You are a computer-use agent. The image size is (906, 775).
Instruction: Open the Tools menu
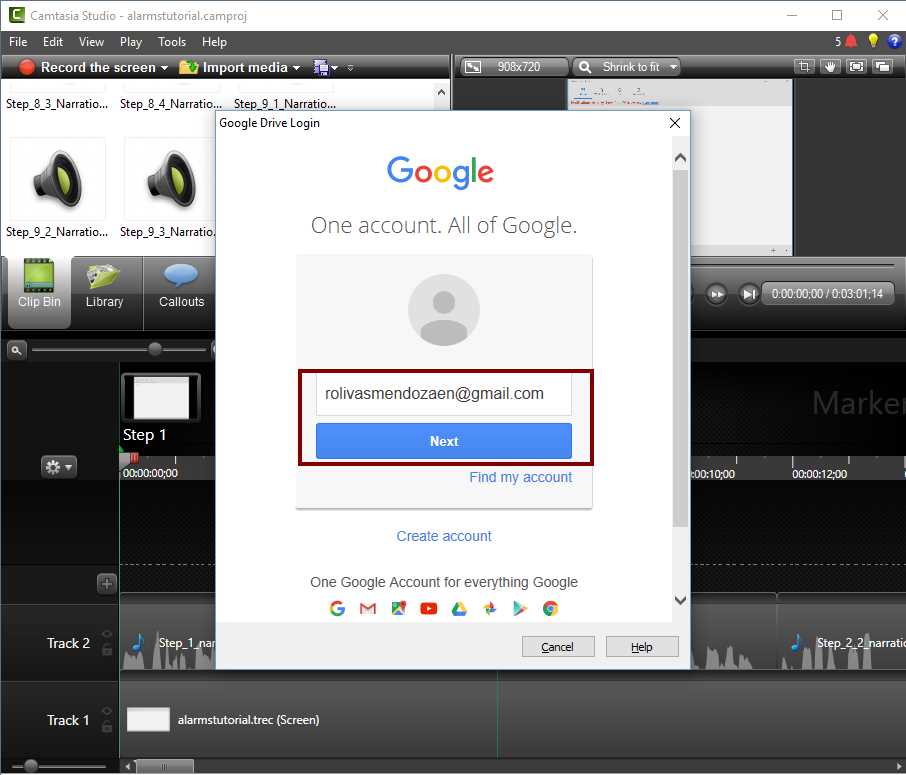[x=171, y=42]
